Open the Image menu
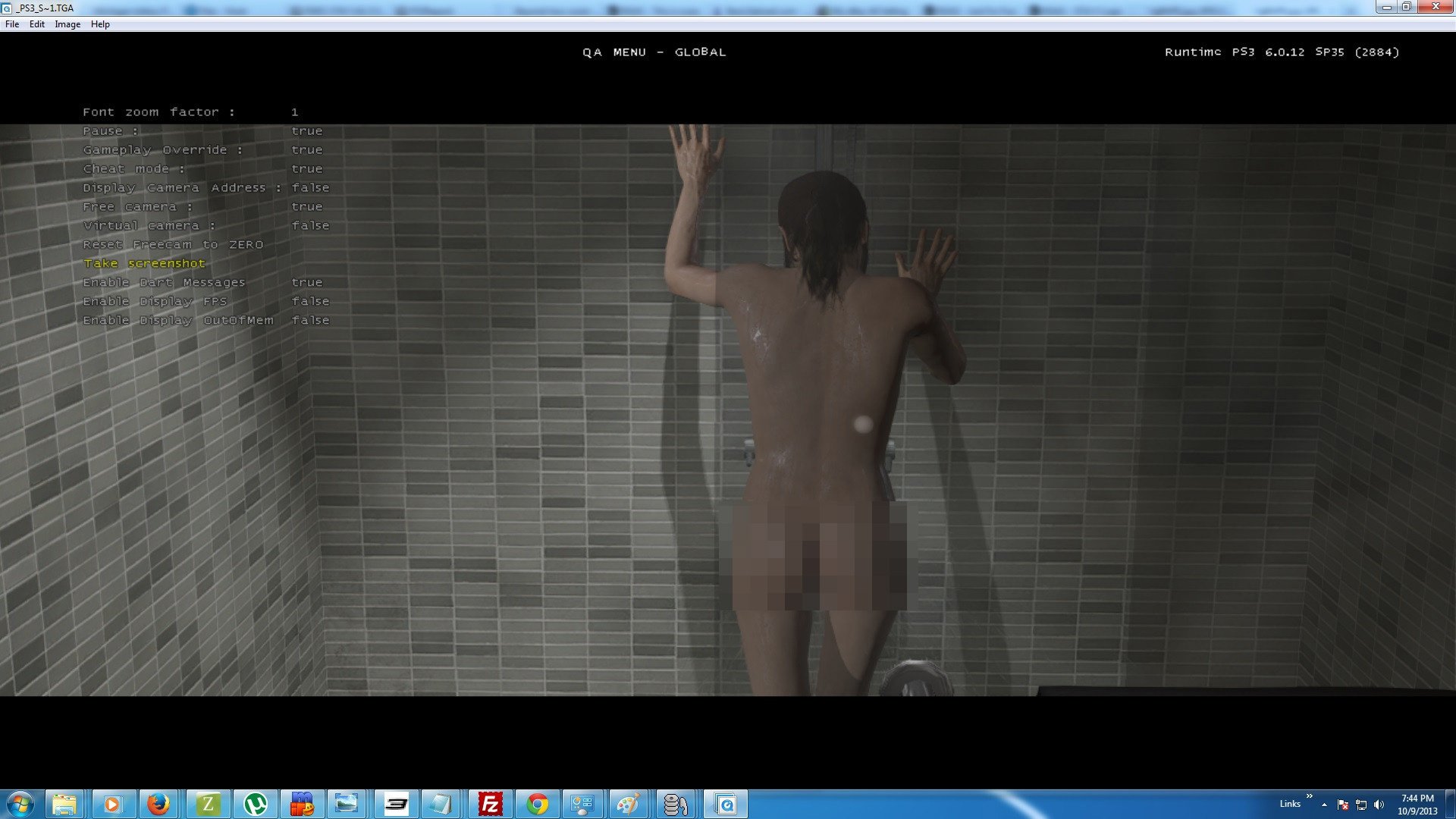This screenshot has height=819, width=1456. tap(67, 24)
